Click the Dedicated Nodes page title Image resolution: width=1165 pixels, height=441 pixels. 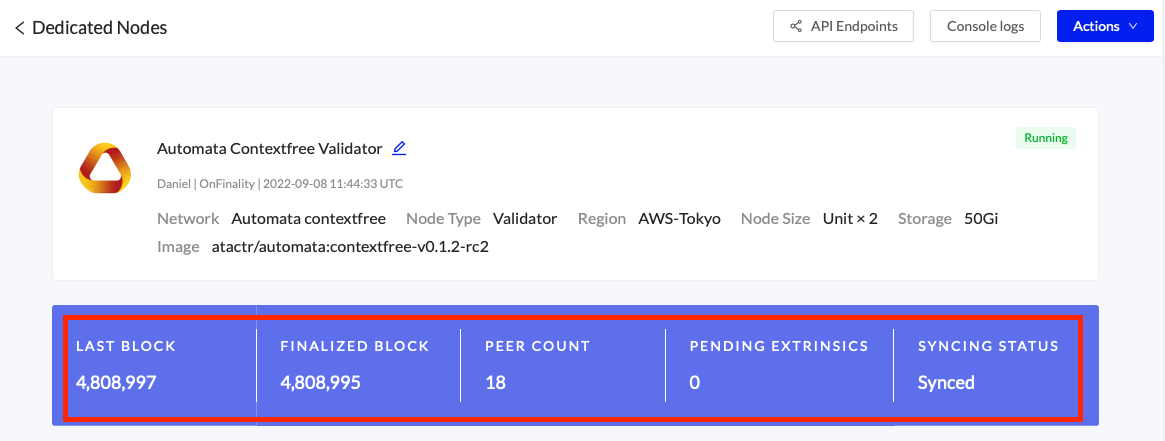[x=99, y=28]
